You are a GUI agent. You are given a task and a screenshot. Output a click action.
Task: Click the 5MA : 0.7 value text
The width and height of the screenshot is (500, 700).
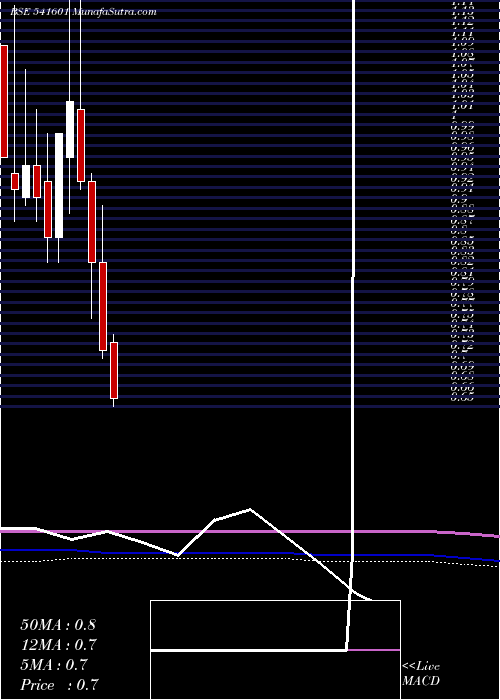coord(55,665)
